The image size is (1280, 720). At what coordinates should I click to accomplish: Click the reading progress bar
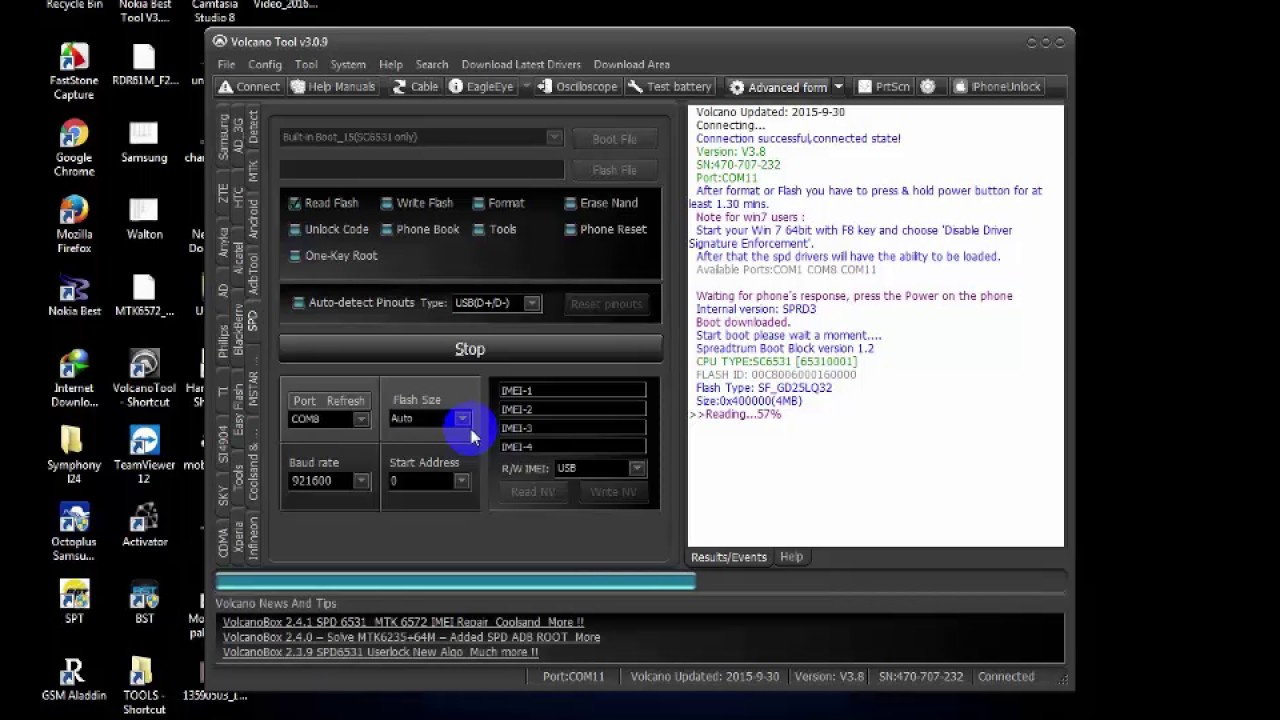(x=641, y=581)
